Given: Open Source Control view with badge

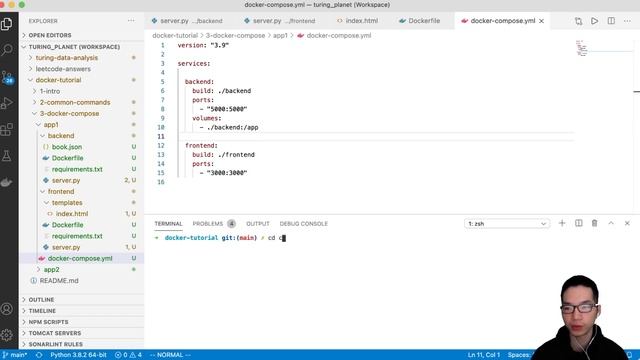Looking at the screenshot, I should tap(7, 77).
